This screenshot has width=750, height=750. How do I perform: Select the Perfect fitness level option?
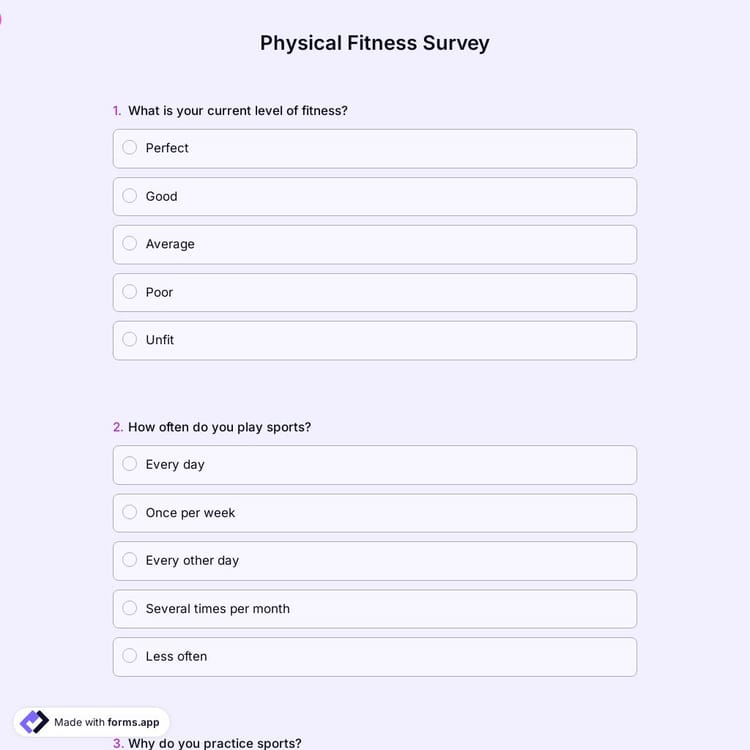point(130,148)
